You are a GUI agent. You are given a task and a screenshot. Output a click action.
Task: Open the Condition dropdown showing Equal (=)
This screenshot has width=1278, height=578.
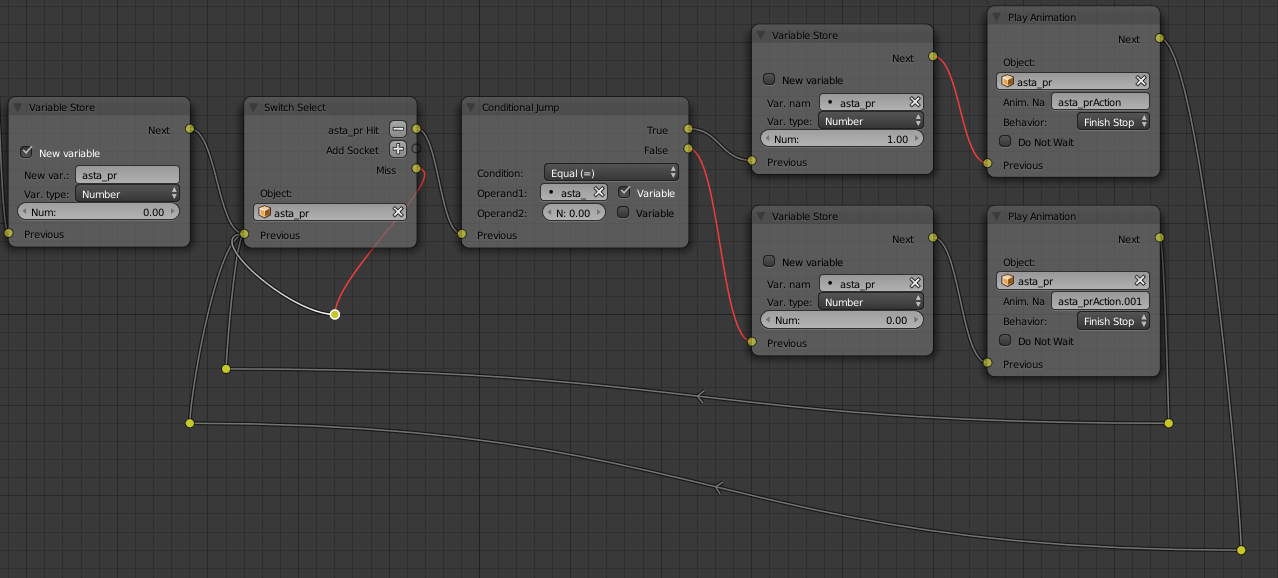610,171
